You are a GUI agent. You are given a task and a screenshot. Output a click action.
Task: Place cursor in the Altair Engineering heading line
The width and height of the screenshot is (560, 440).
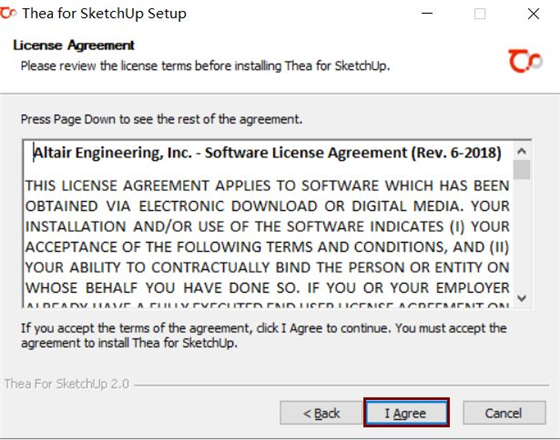click(x=267, y=153)
